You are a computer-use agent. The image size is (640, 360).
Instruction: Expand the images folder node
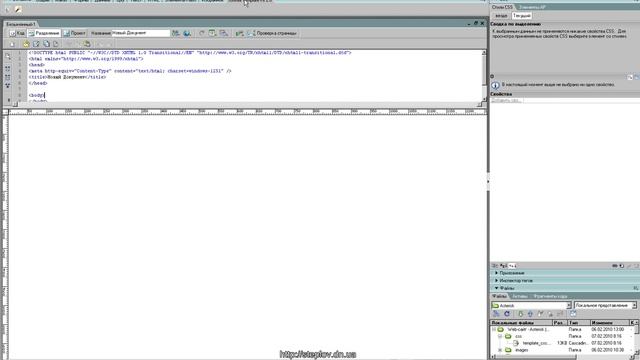500,350
